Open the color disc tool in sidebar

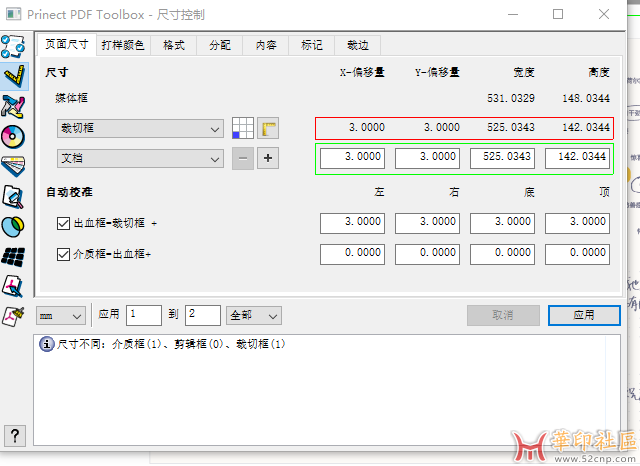coord(14,135)
